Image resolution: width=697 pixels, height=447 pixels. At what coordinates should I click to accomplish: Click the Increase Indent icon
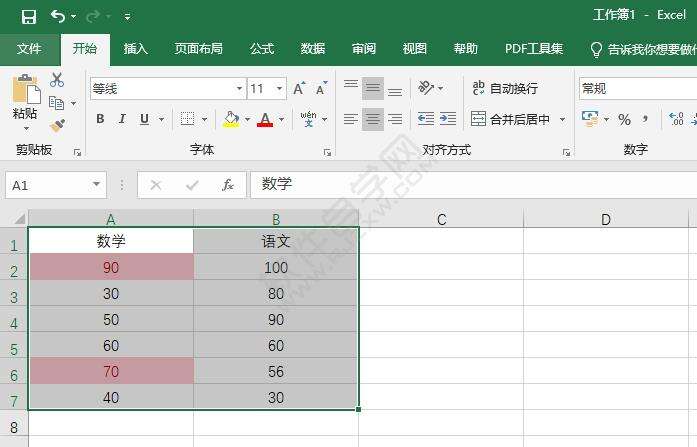click(448, 119)
